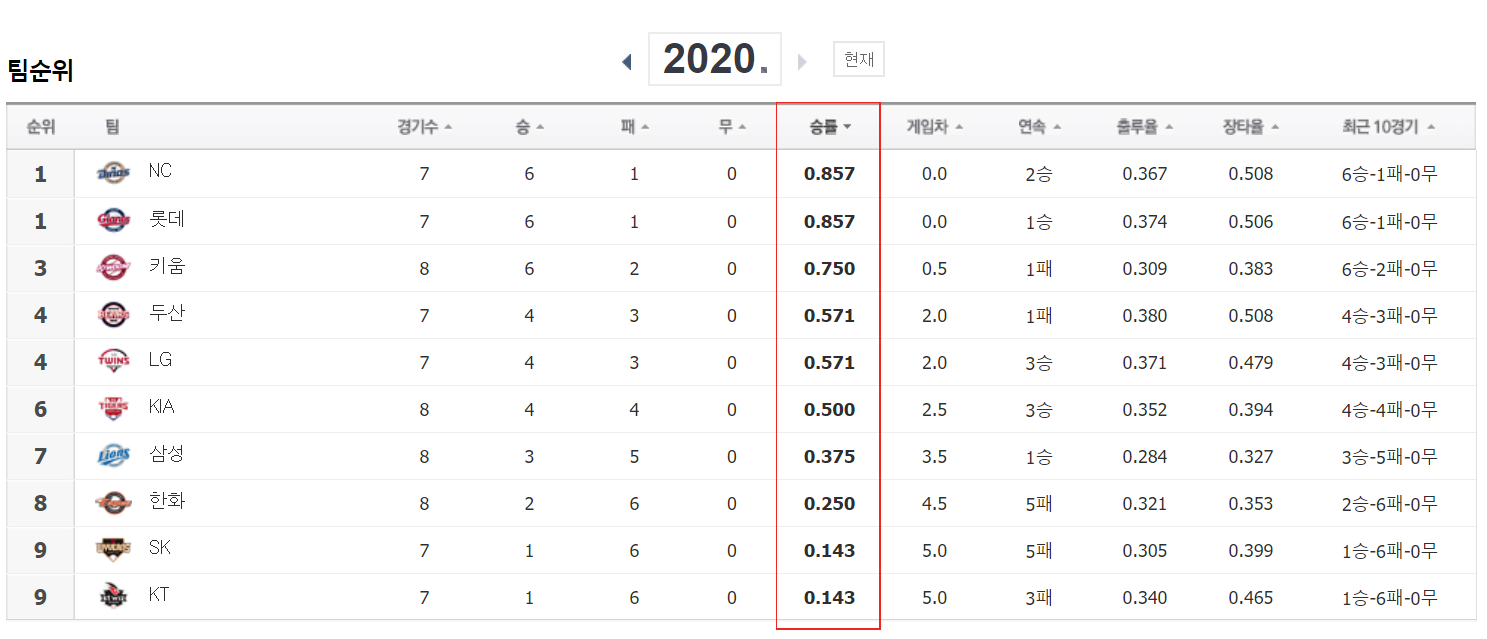Screen dimensions: 1487x639
Task: Click the Doosan Bears team logo
Action: pos(113,315)
